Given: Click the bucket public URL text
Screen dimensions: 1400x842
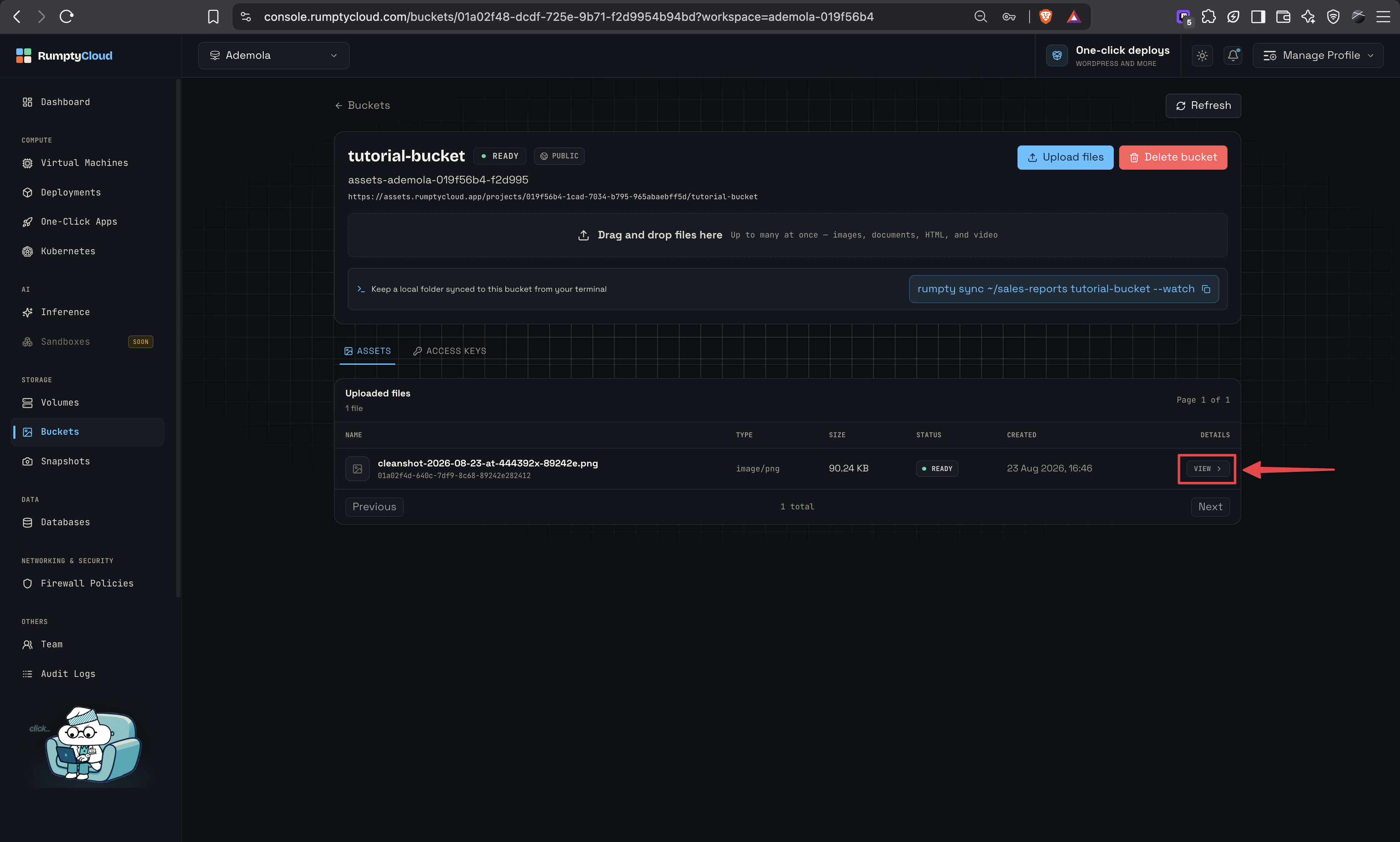Looking at the screenshot, I should click(552, 197).
